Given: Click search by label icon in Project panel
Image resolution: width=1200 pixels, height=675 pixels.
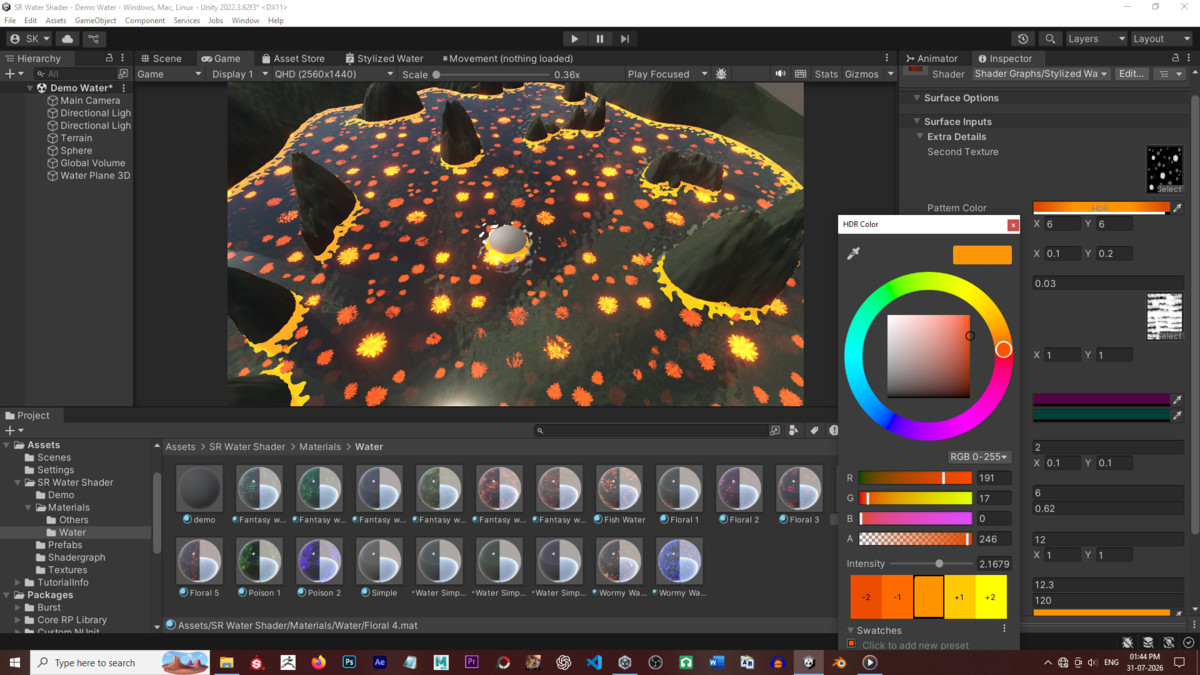Looking at the screenshot, I should tap(814, 430).
